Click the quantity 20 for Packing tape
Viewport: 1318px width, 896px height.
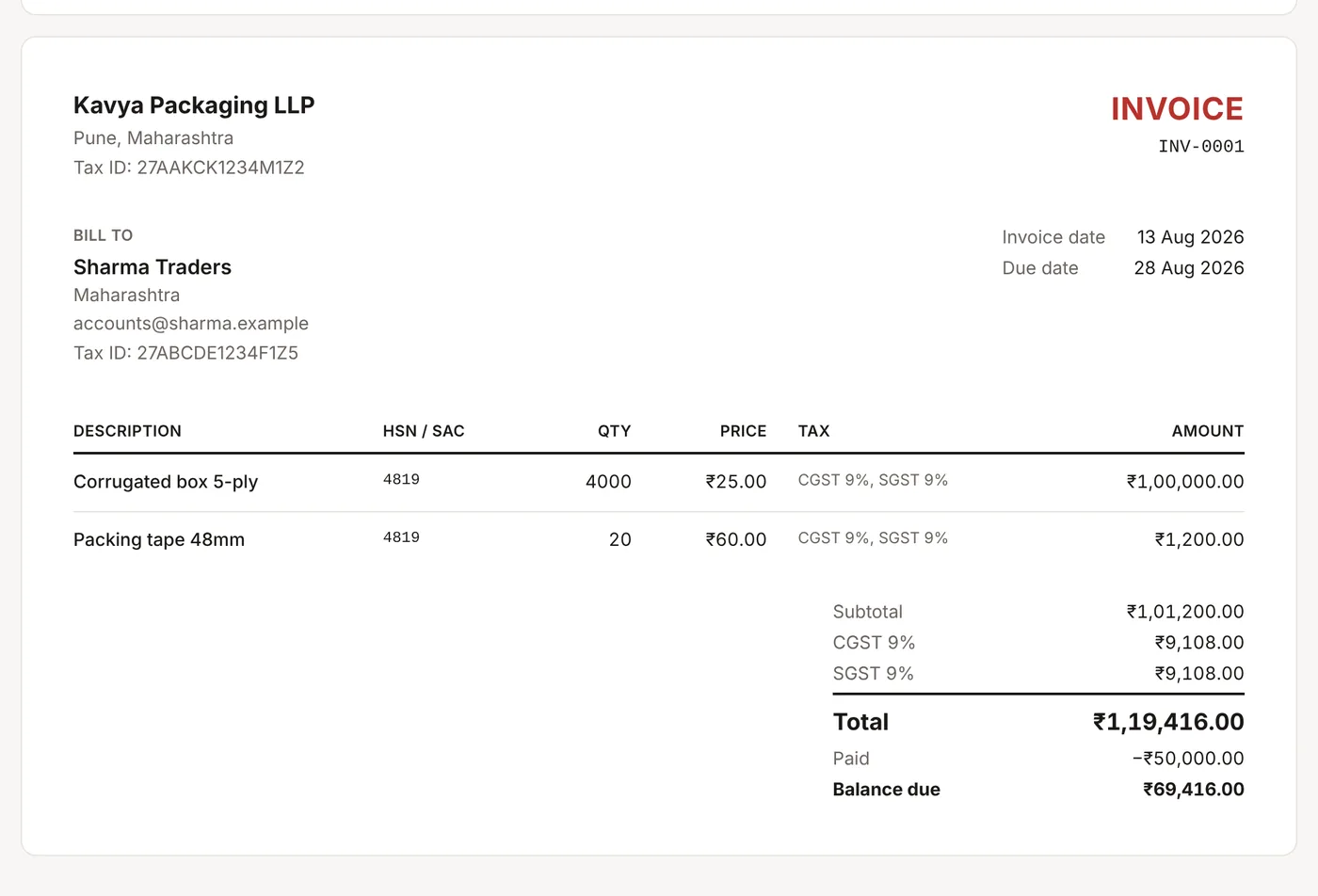[620, 540]
